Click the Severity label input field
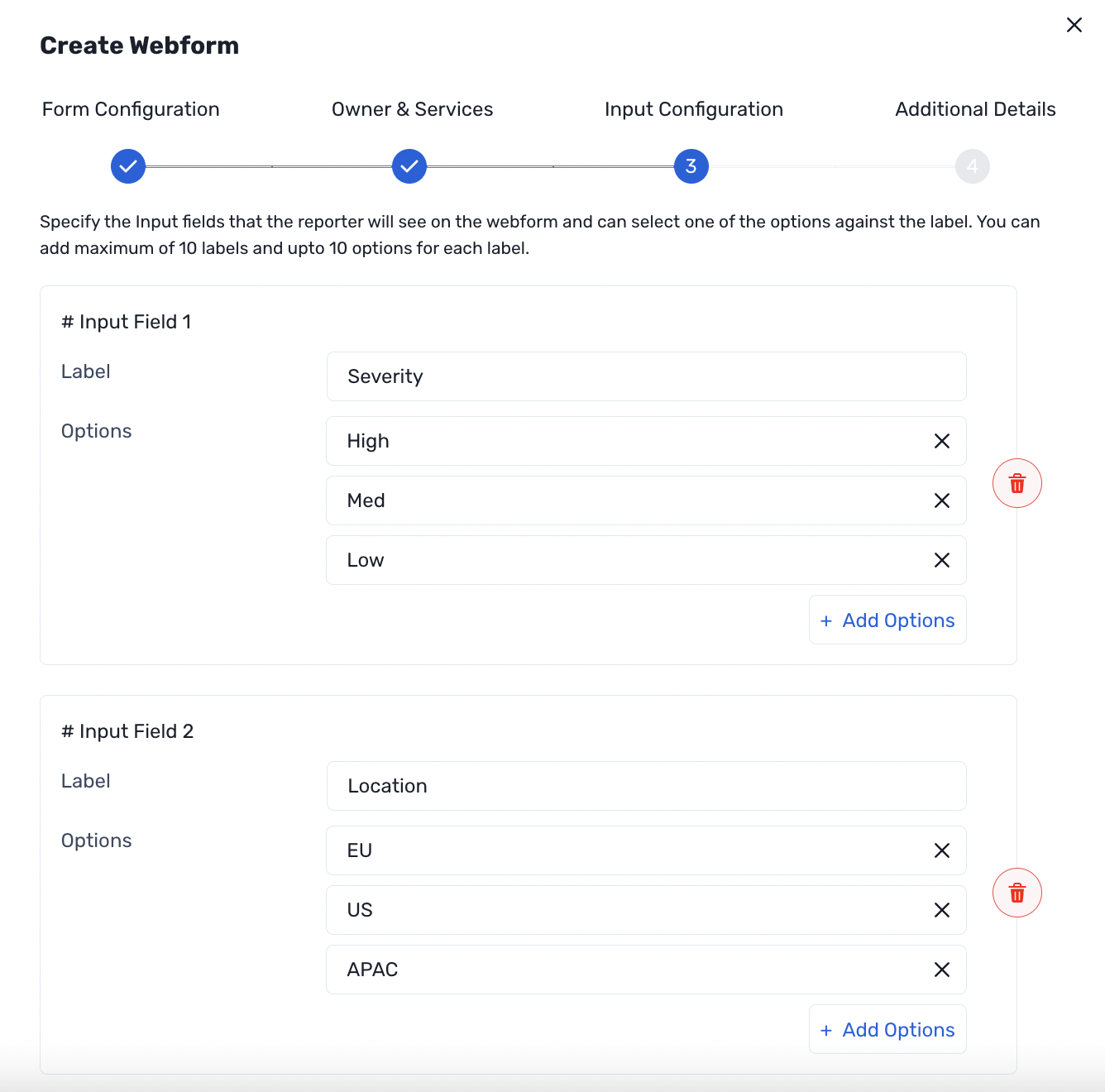This screenshot has height=1092, width=1105. [x=646, y=376]
